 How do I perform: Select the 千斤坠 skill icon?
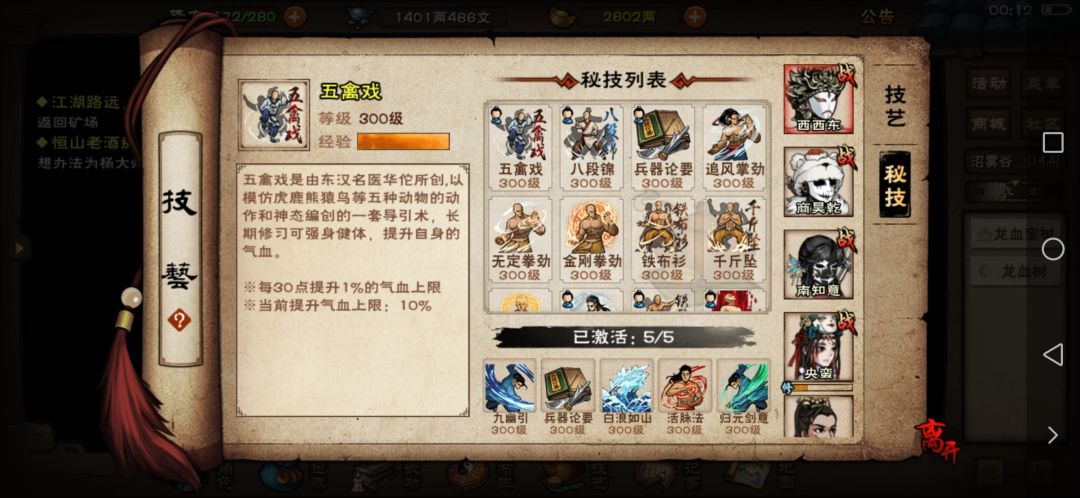734,240
